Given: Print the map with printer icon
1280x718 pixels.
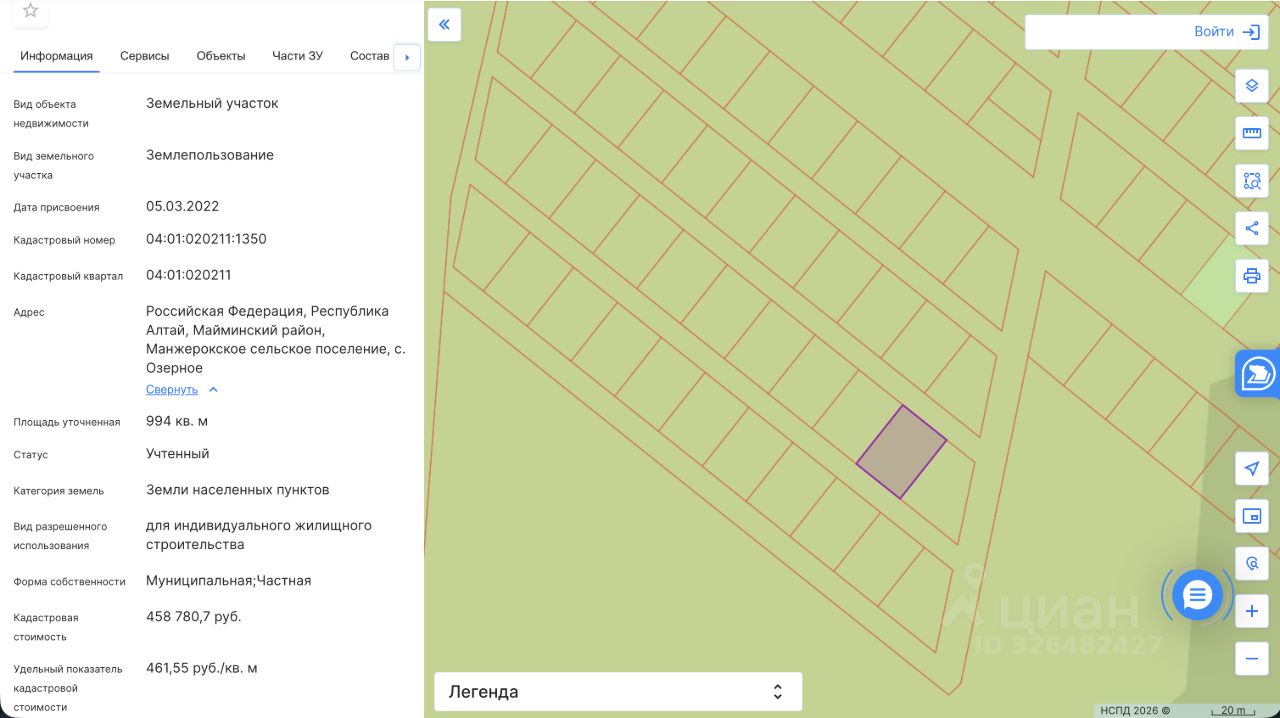Looking at the screenshot, I should click(1252, 275).
